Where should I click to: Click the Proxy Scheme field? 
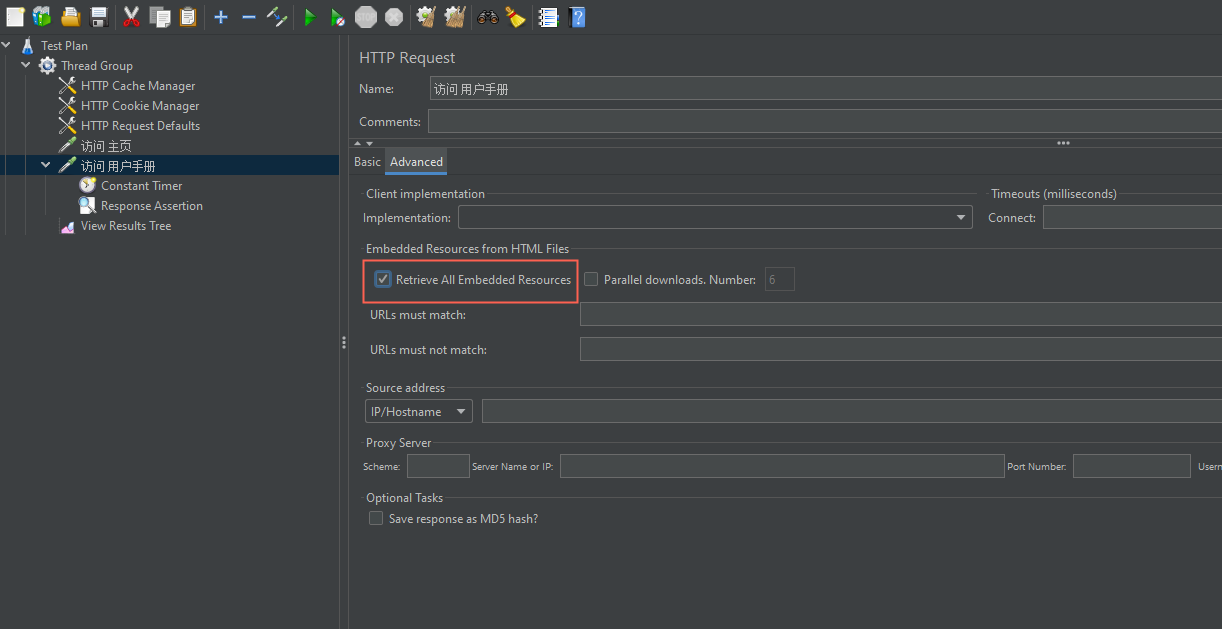pos(438,466)
